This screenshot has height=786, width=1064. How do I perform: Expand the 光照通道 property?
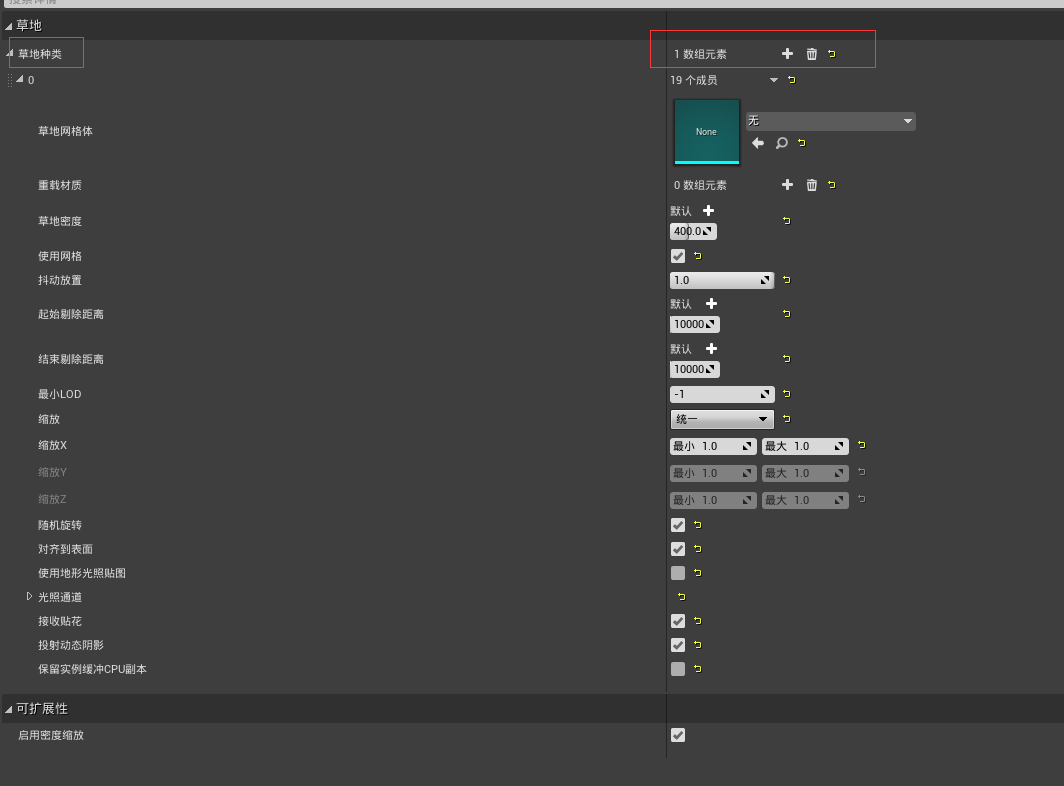pyautogui.click(x=29, y=597)
